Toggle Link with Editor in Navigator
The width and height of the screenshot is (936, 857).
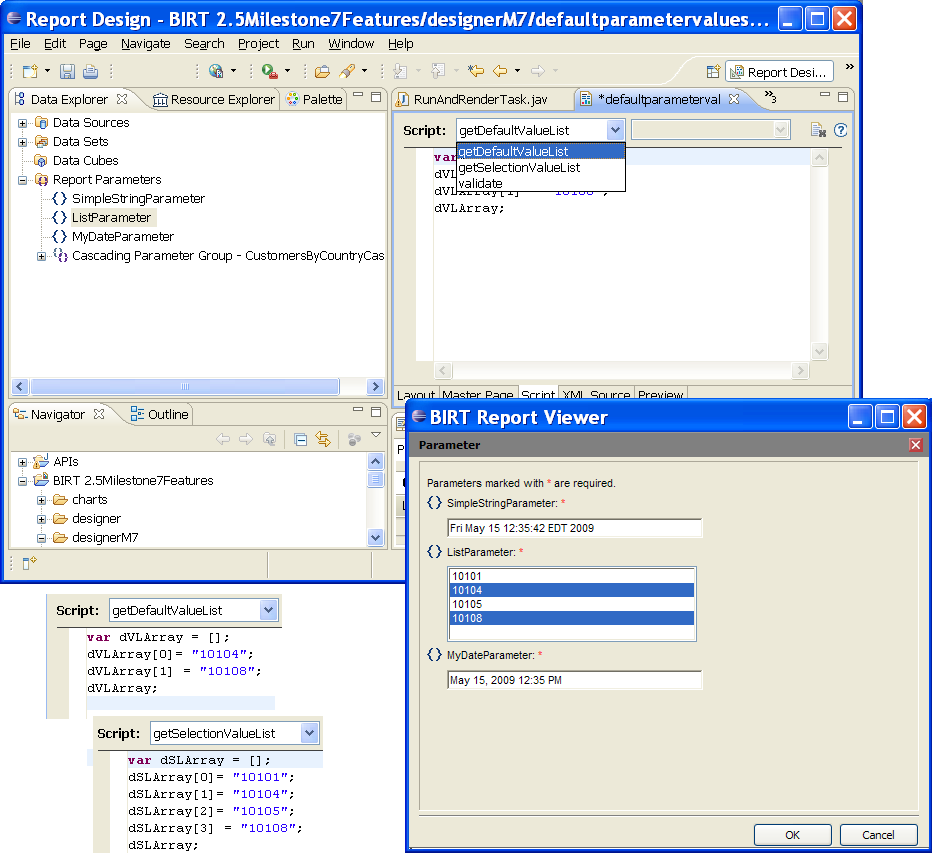click(x=323, y=439)
